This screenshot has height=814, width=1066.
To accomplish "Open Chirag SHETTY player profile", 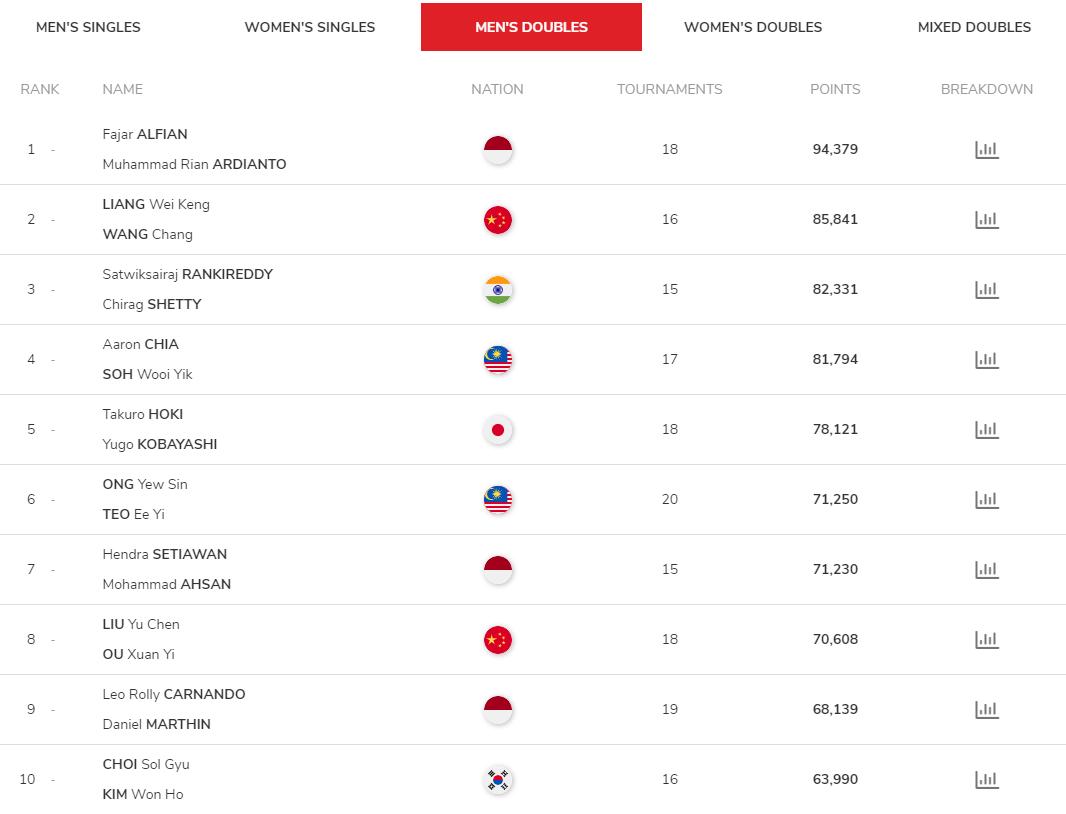I will coord(152,304).
